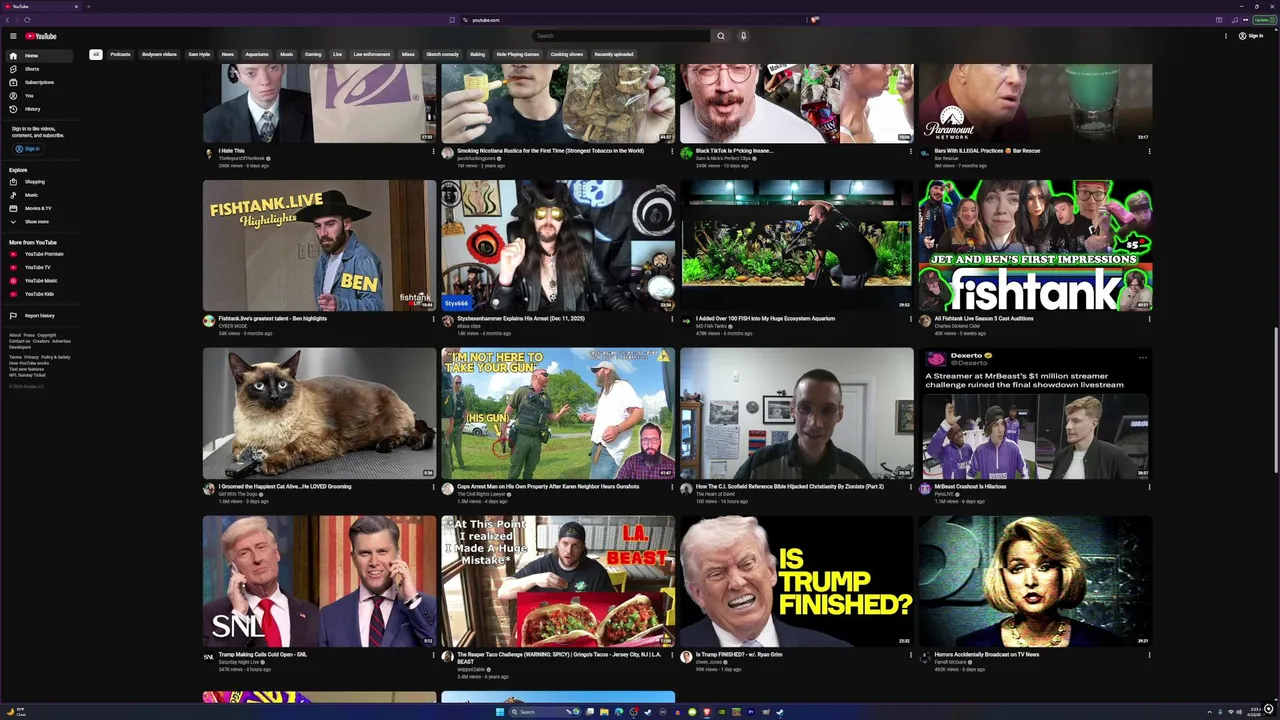Open History from the sidebar

click(38, 109)
